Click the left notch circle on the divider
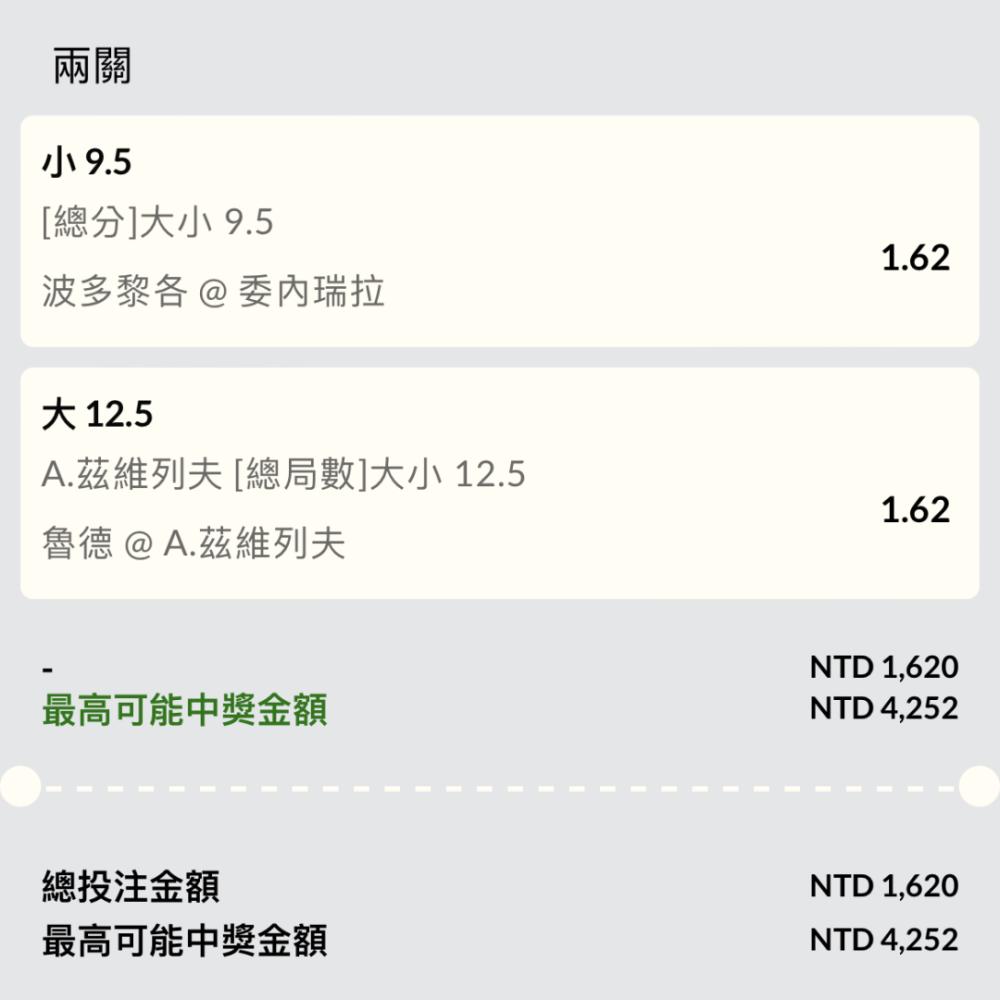The image size is (1000, 1000). pyautogui.click(x=20, y=786)
